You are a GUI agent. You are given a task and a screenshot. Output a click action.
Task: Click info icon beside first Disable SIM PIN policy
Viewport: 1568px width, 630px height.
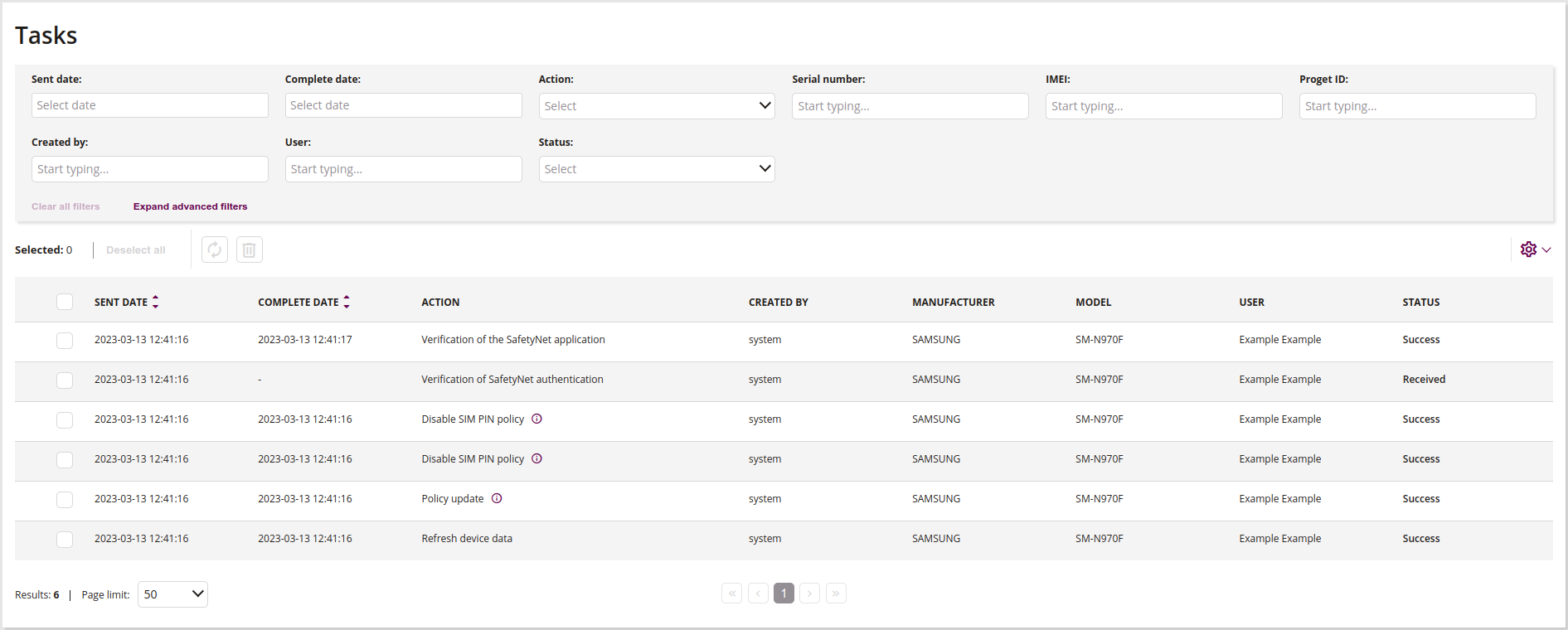(536, 419)
